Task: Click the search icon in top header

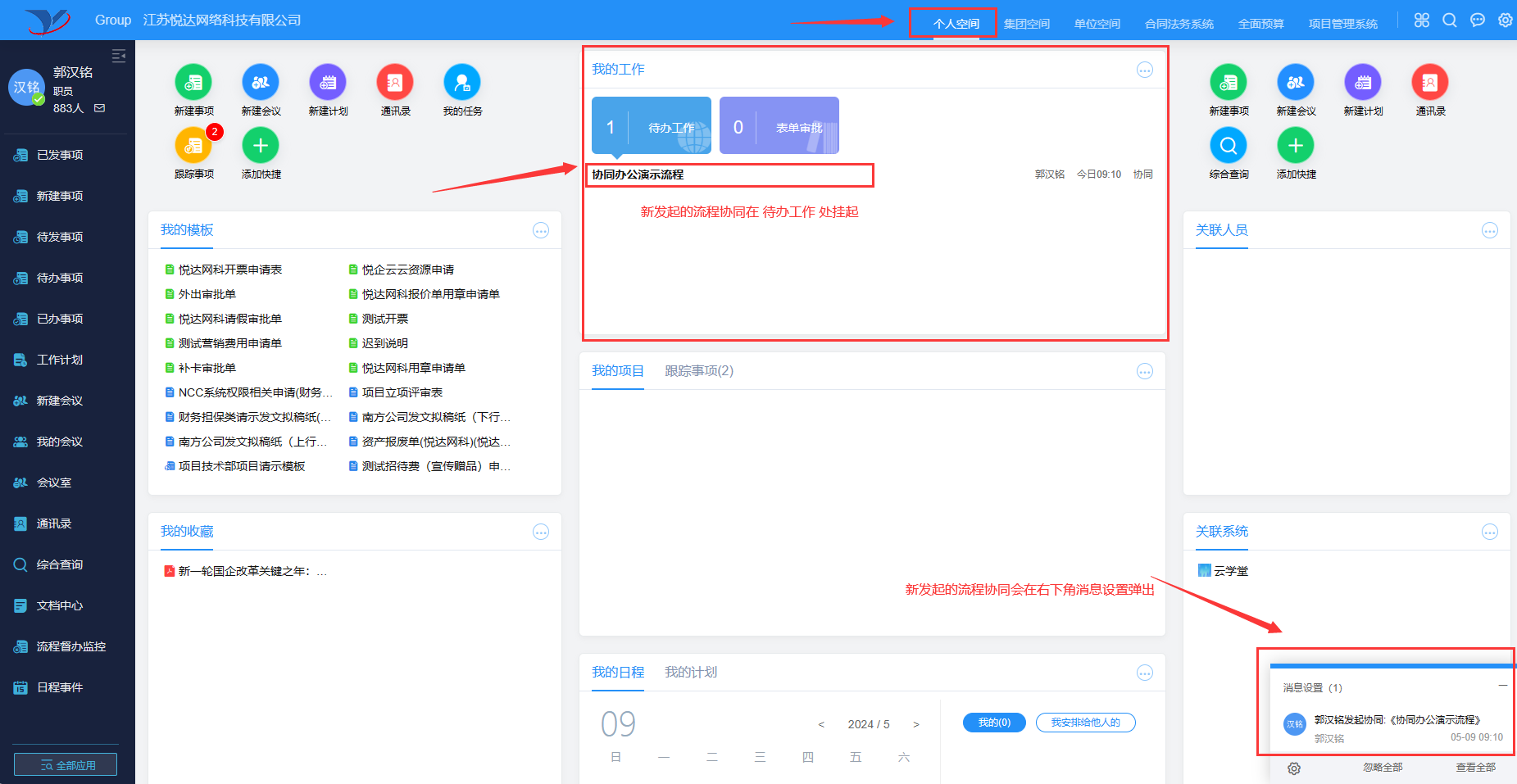Action: click(1450, 20)
